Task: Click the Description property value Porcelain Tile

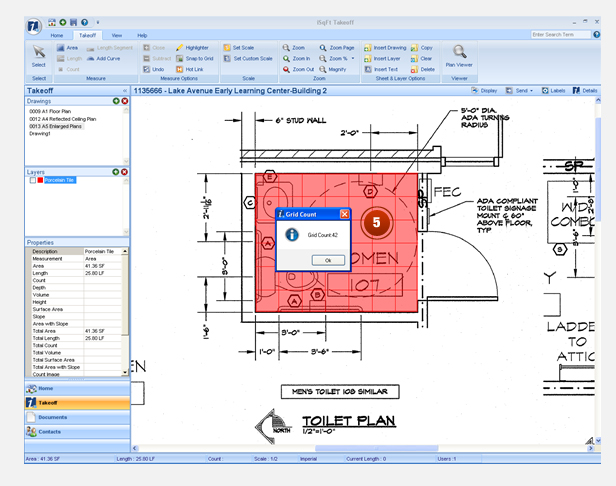Action: pyautogui.click(x=103, y=251)
